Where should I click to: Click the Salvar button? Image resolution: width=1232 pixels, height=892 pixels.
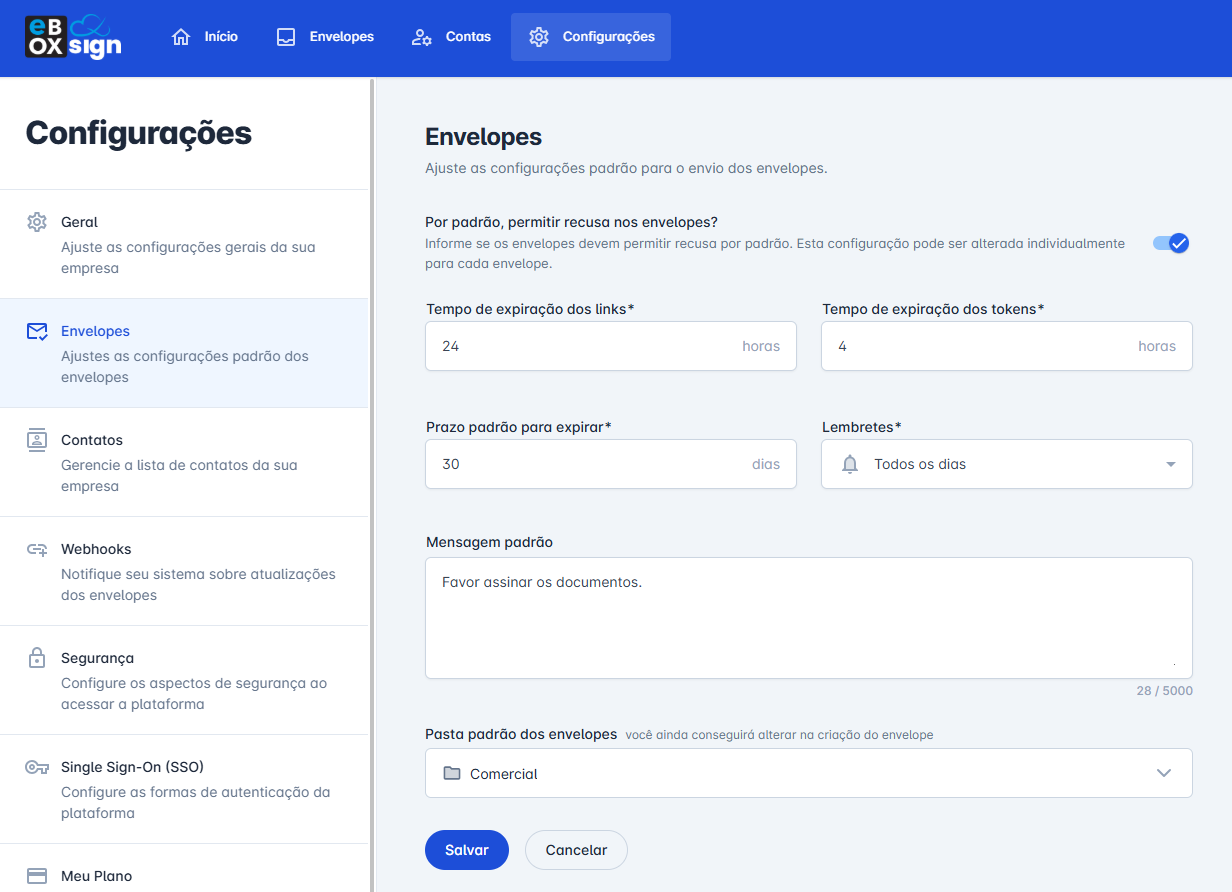tap(466, 849)
